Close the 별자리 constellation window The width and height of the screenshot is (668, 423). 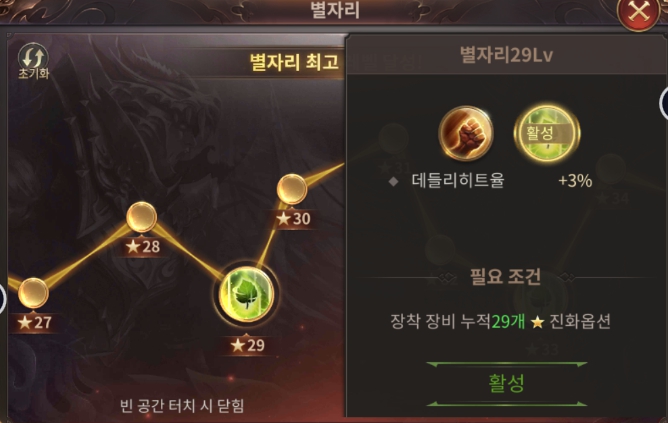pos(638,12)
